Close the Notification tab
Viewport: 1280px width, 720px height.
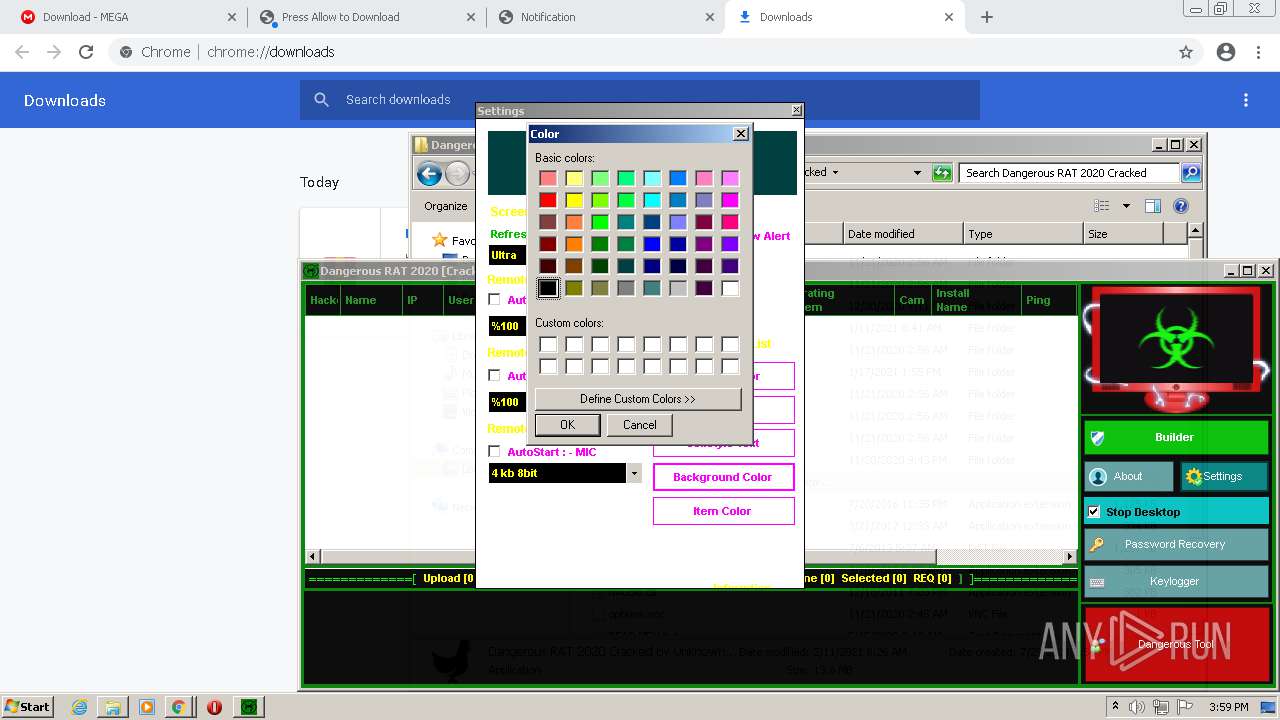pyautogui.click(x=710, y=17)
